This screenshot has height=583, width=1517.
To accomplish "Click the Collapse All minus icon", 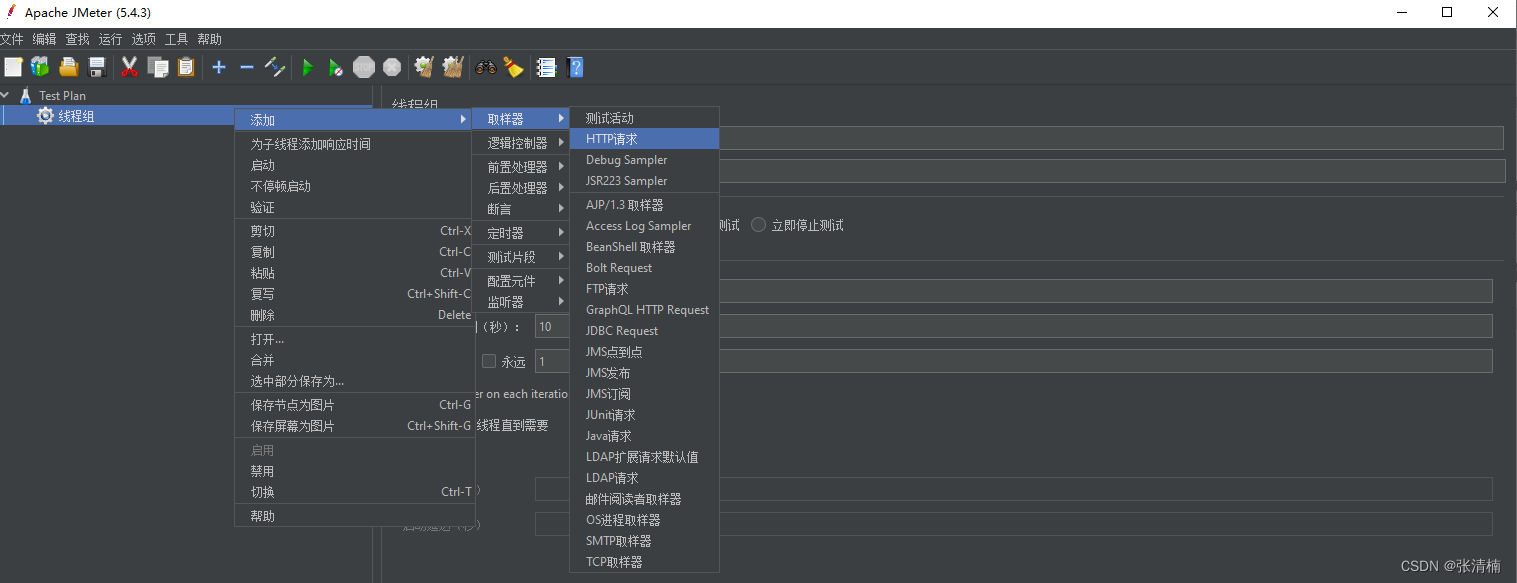I will [246, 67].
